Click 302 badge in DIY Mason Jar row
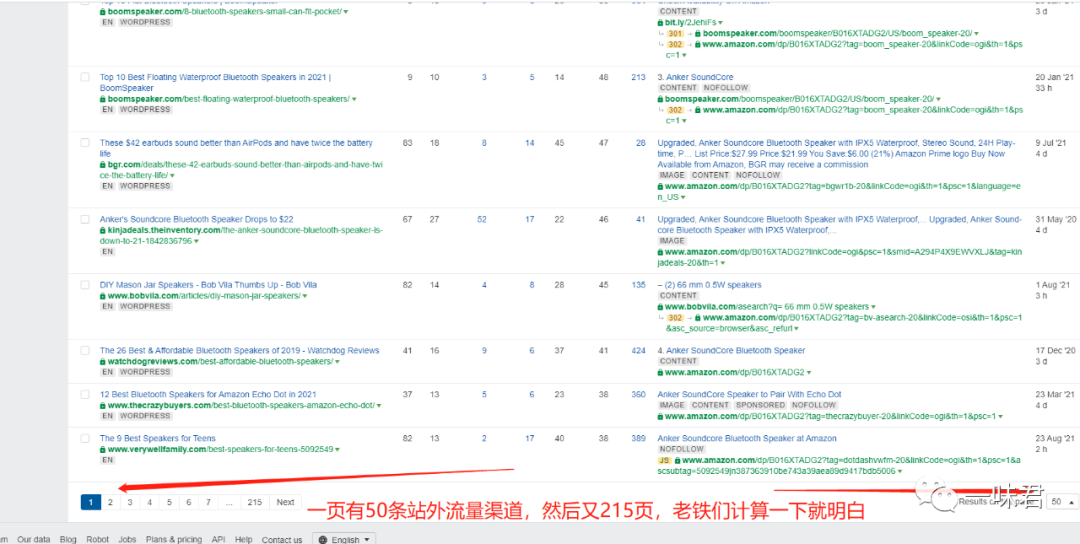1080x544 pixels. pos(675,318)
